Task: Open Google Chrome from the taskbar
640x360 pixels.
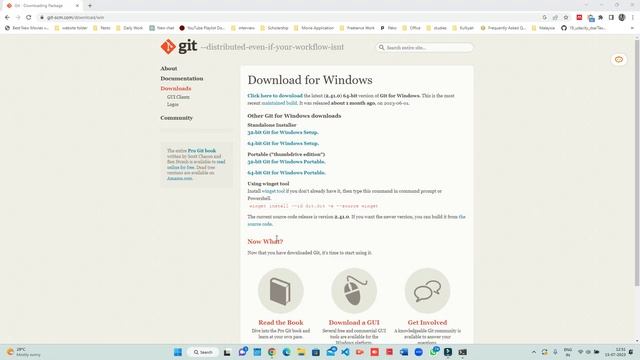Action: 272,352
